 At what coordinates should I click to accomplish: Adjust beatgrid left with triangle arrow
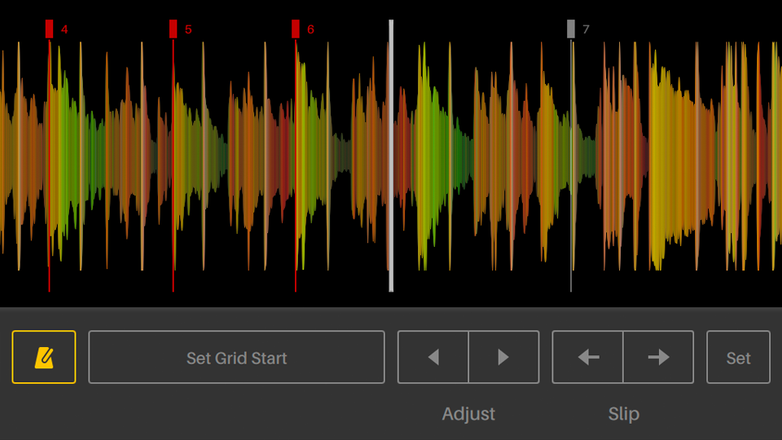[x=433, y=357]
